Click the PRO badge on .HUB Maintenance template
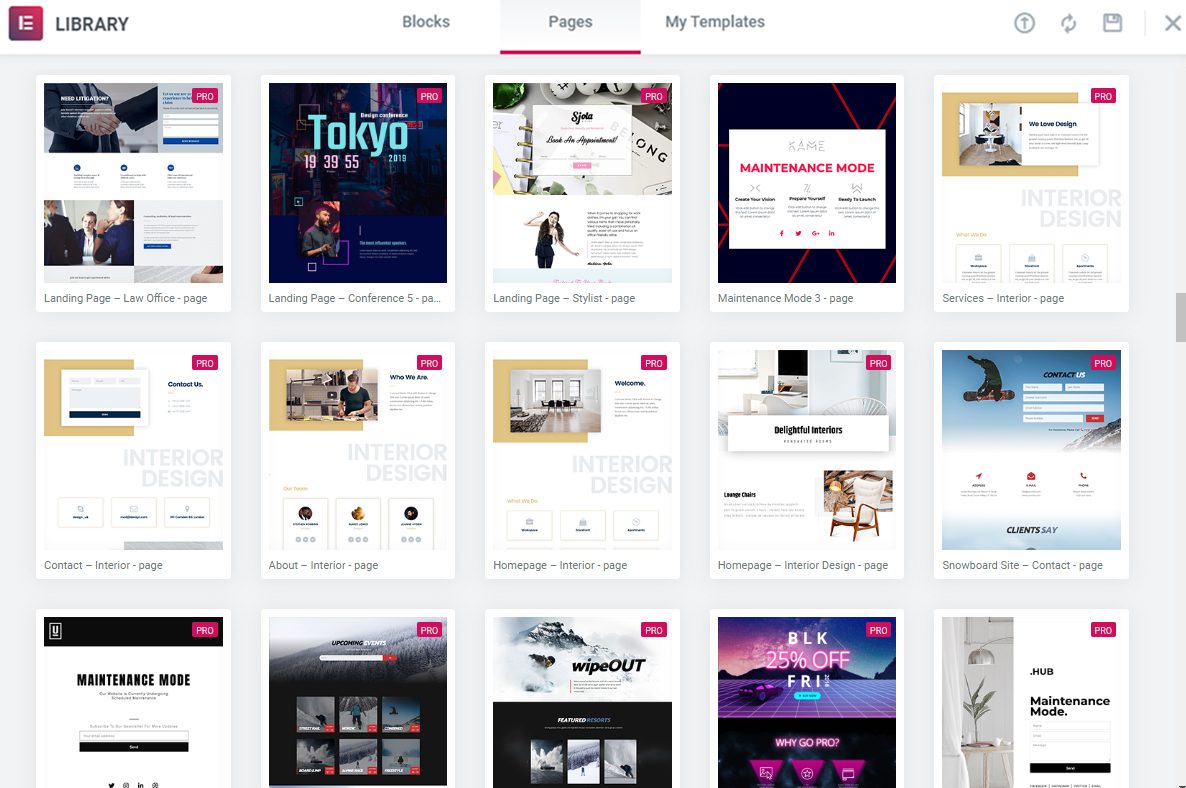This screenshot has height=788, width=1186. click(1104, 630)
